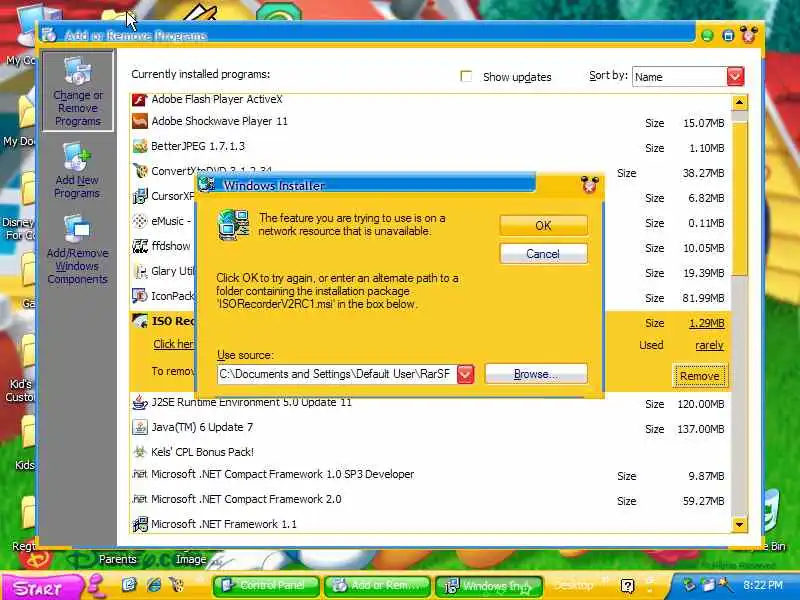
Task: Open the Sort by Name dropdown
Action: coord(735,77)
